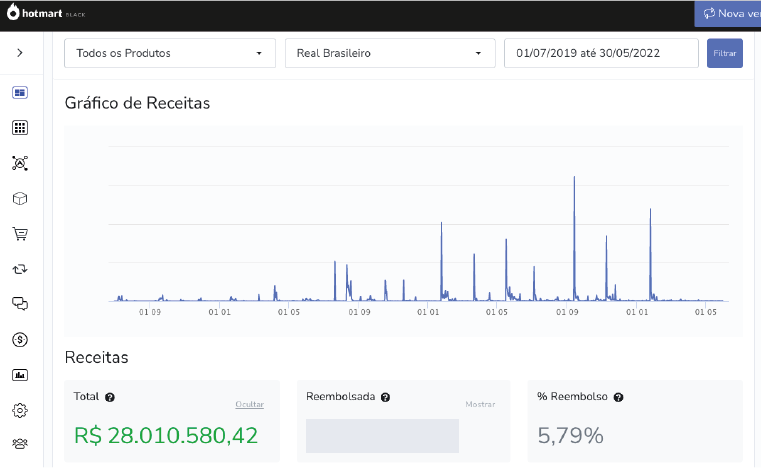Viewport: 761px width, 468px height.
Task: Open the chat messages icon
Action: coord(20,304)
